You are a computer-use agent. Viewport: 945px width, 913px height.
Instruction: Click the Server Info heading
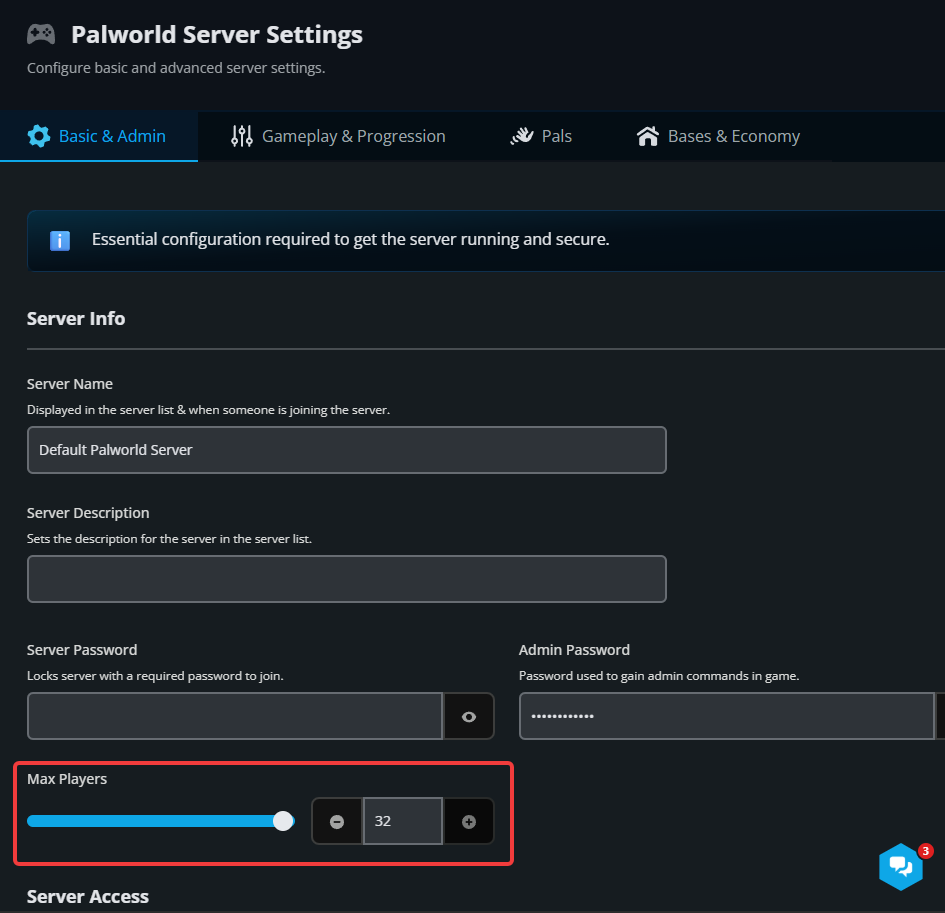(76, 319)
